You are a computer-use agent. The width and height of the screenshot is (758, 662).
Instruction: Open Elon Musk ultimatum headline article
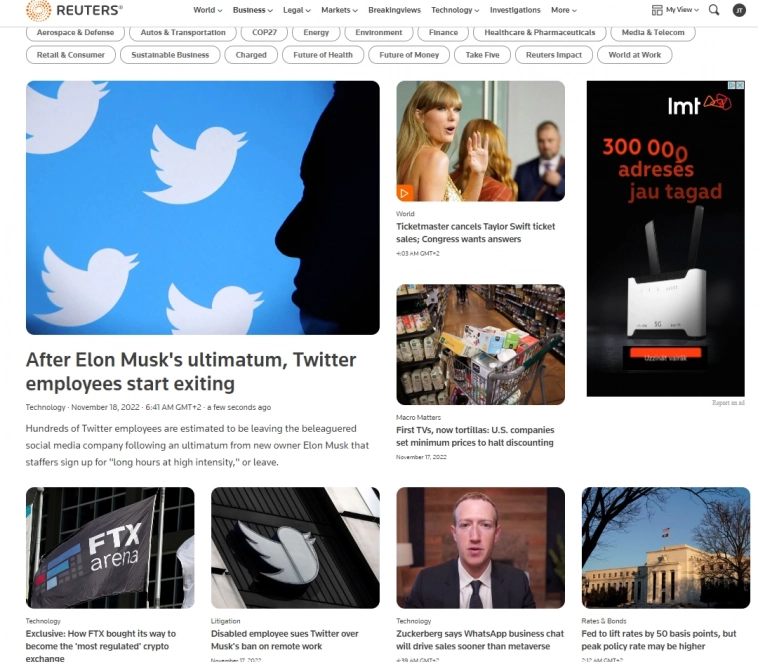[x=191, y=371]
